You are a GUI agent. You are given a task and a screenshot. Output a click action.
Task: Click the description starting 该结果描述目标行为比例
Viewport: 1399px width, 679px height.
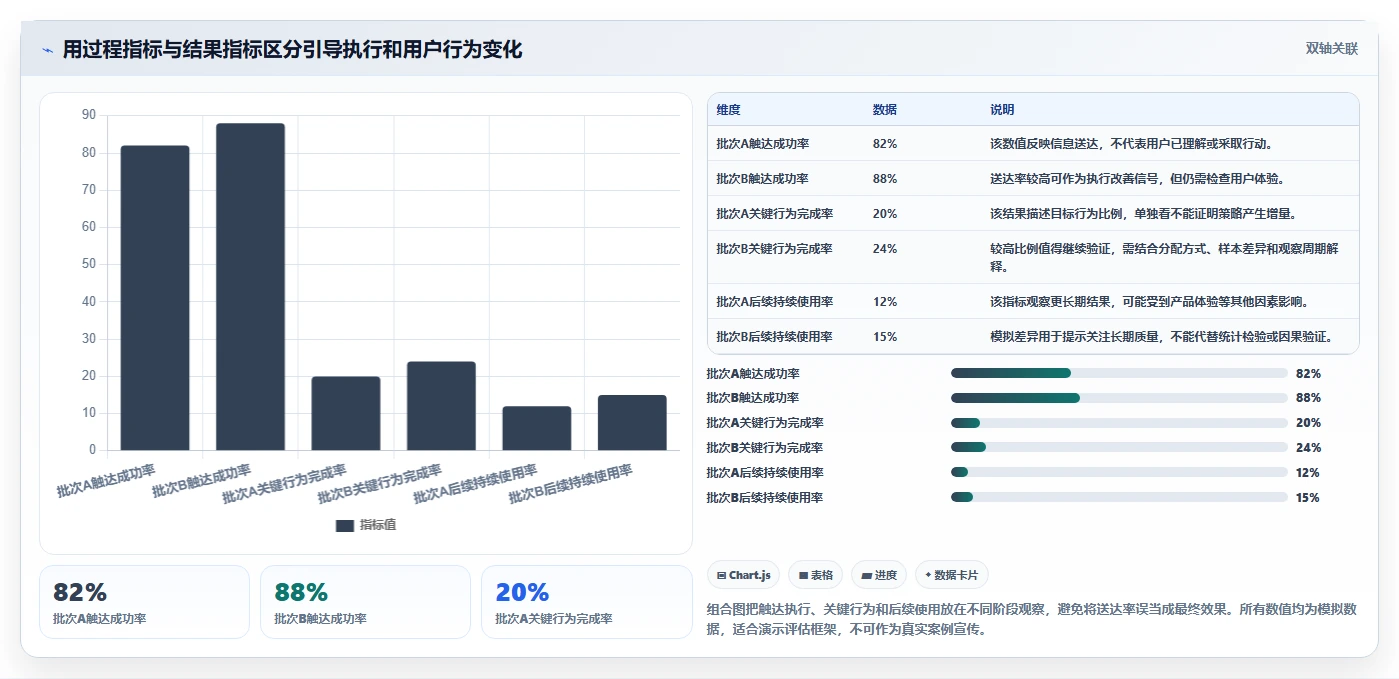click(1143, 214)
